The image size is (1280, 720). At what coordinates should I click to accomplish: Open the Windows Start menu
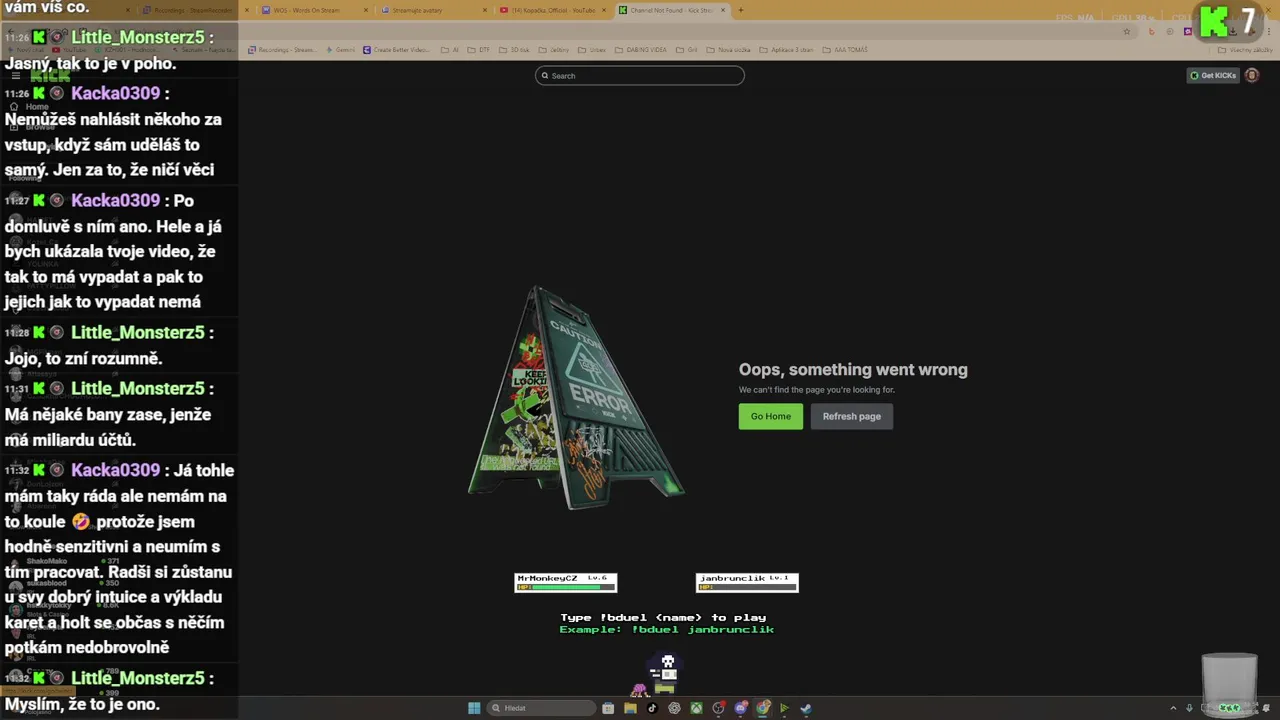(474, 708)
